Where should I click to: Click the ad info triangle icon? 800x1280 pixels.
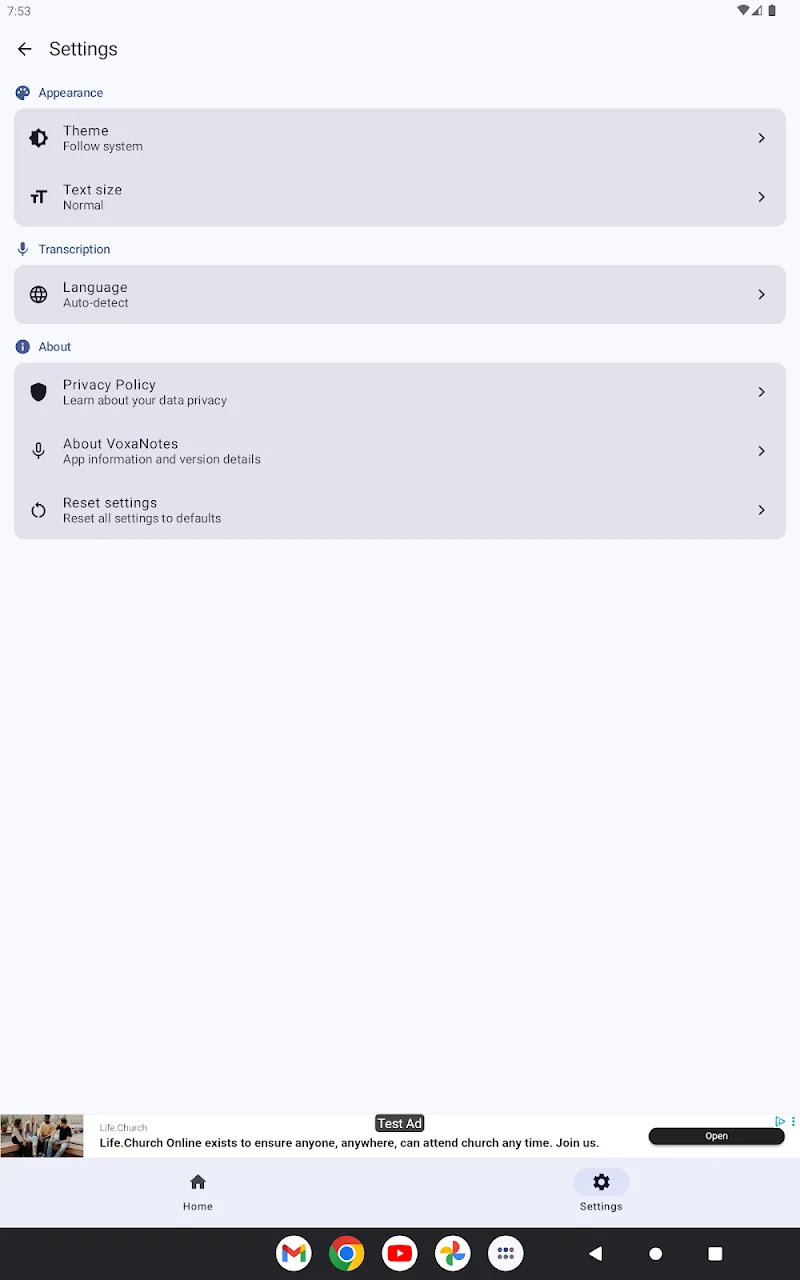coord(780,1121)
